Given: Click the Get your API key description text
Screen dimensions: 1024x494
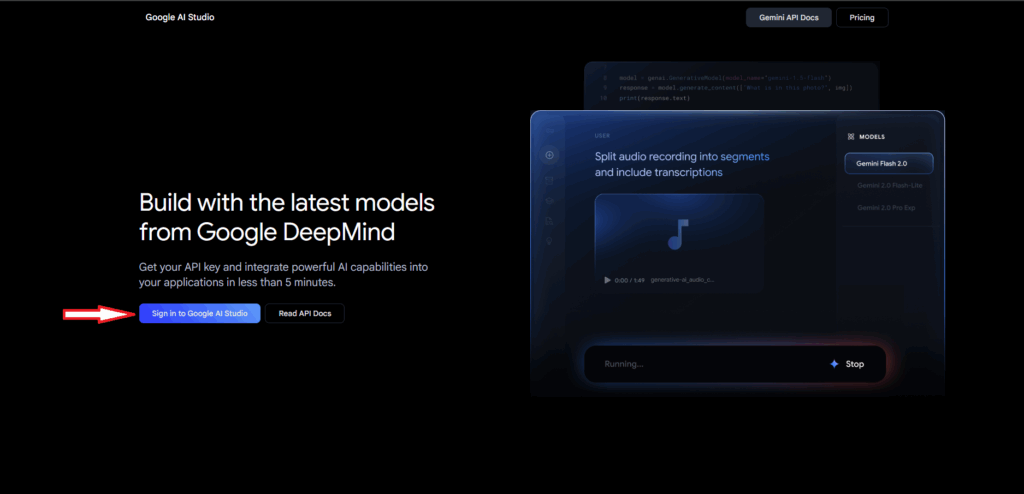Looking at the screenshot, I should (283, 275).
